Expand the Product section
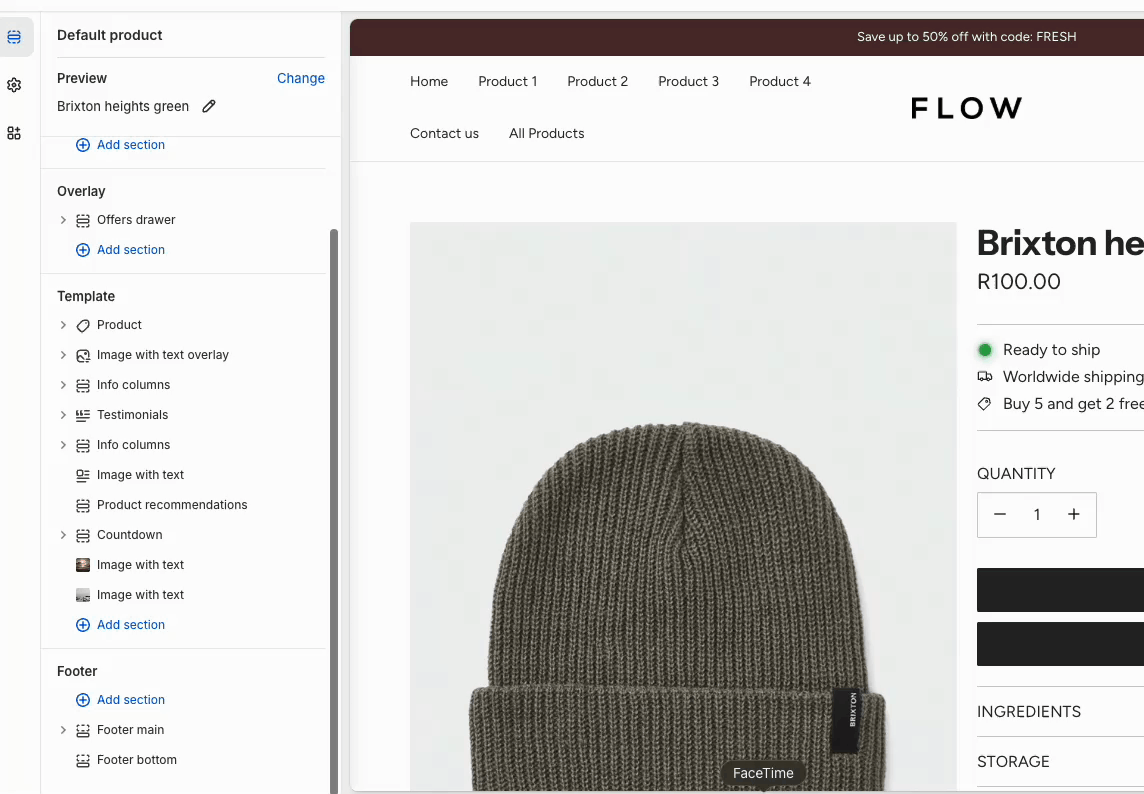The height and width of the screenshot is (794, 1144). [x=63, y=325]
